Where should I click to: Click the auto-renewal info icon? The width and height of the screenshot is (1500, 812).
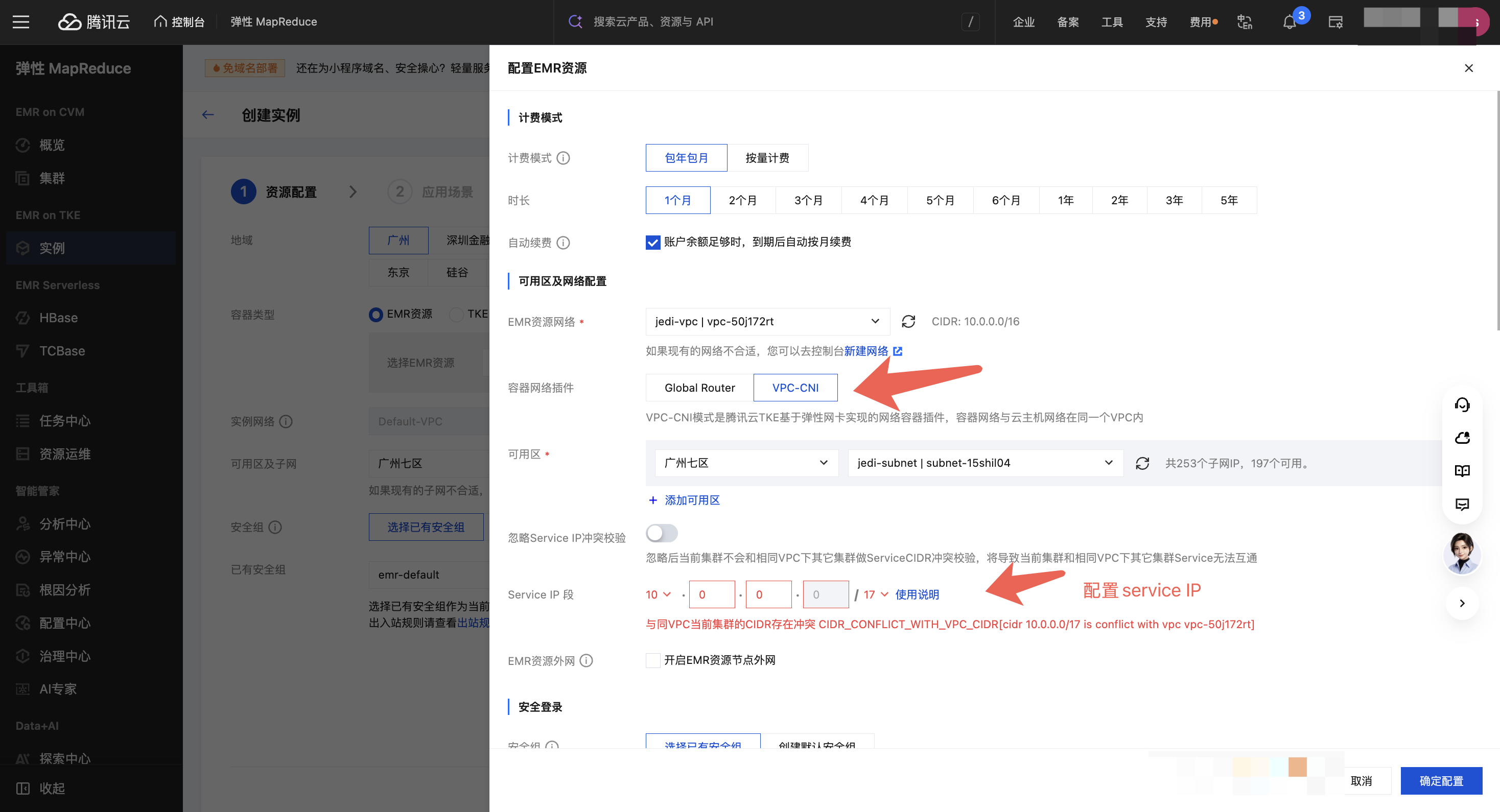coord(563,242)
